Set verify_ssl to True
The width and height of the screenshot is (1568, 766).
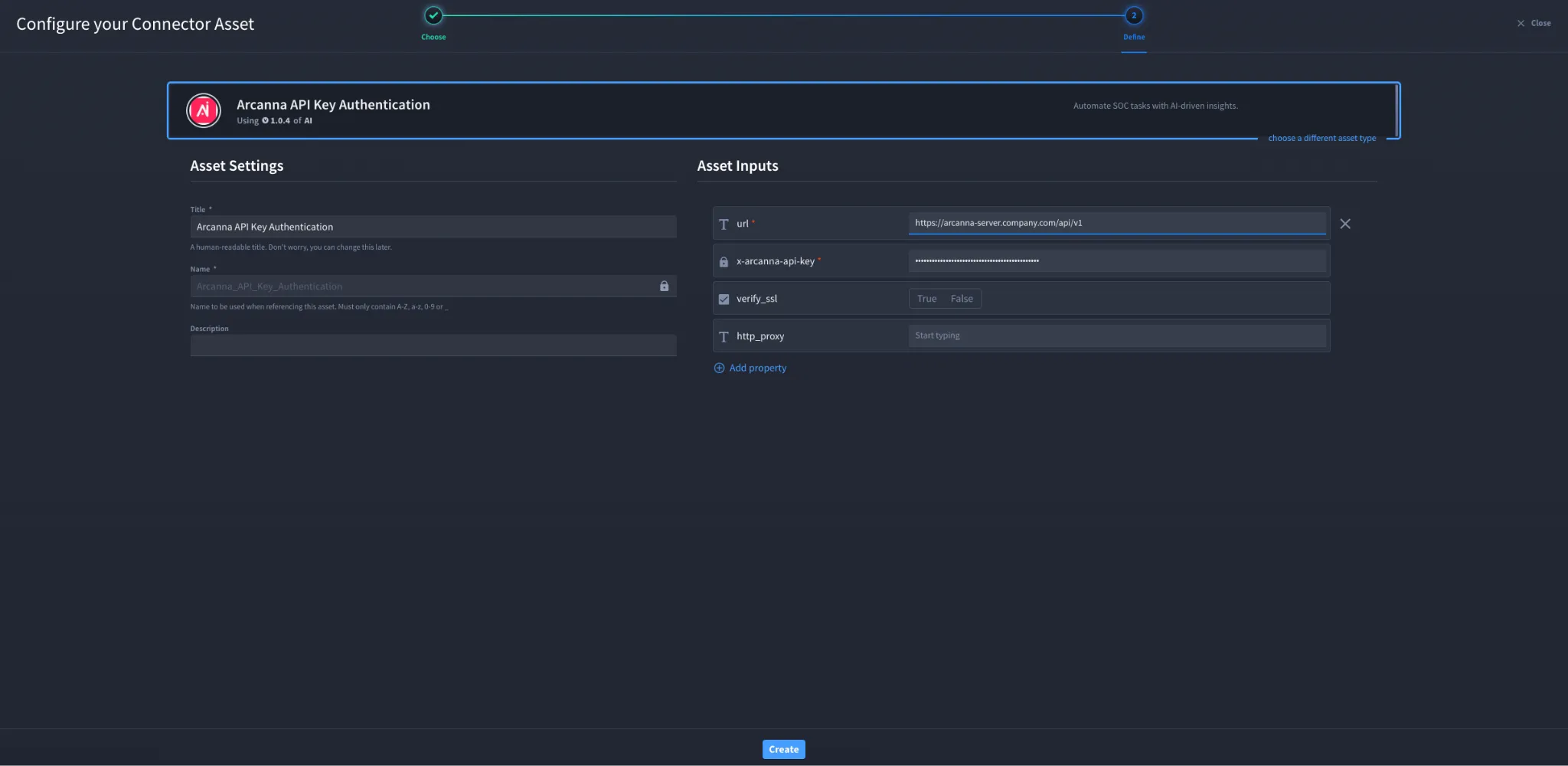point(926,299)
